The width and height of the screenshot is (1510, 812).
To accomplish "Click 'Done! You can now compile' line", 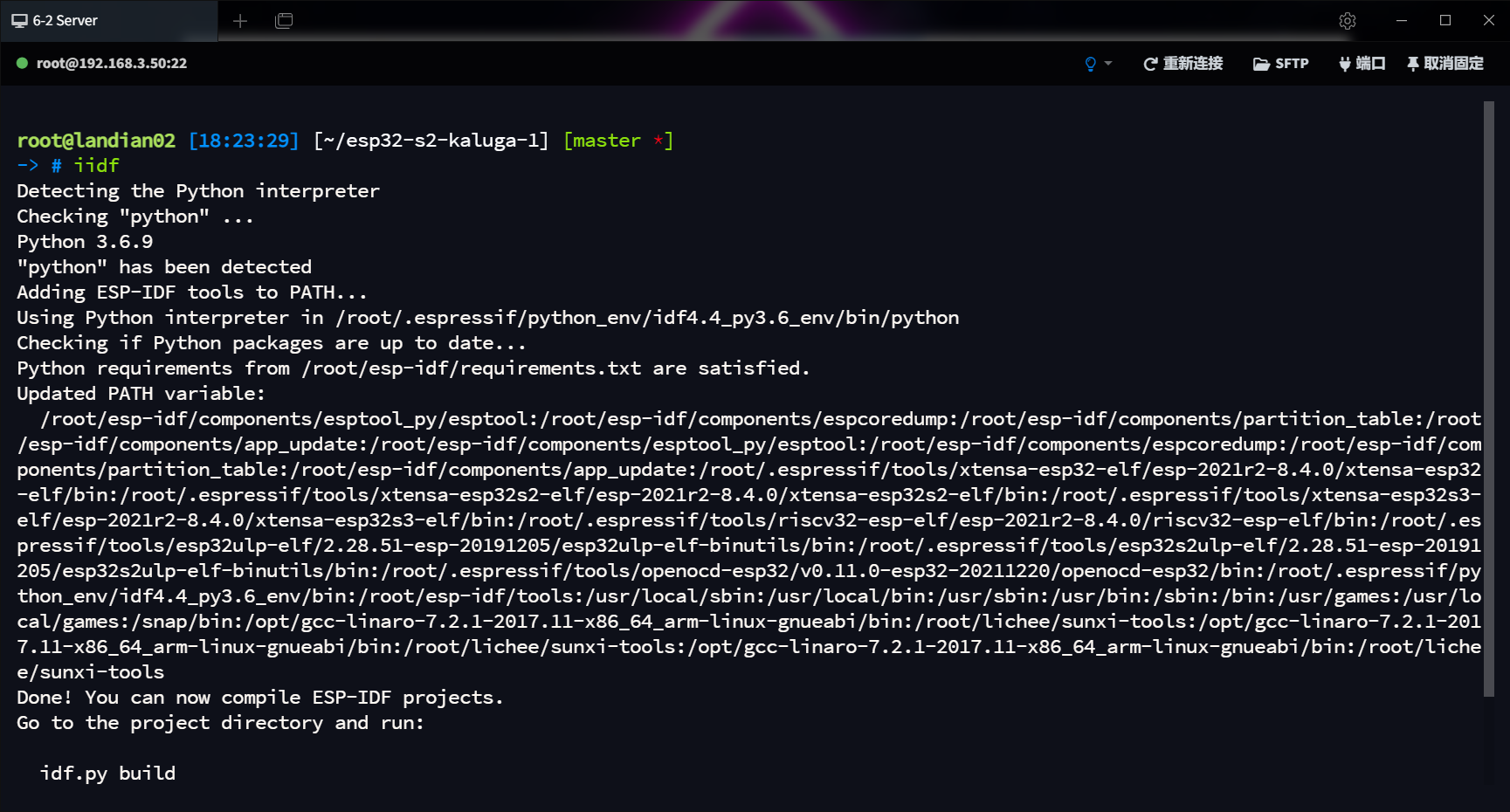I will tap(260, 698).
